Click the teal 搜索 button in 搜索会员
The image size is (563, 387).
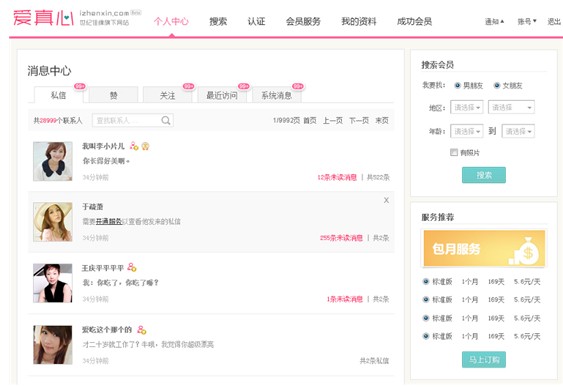[x=484, y=175]
